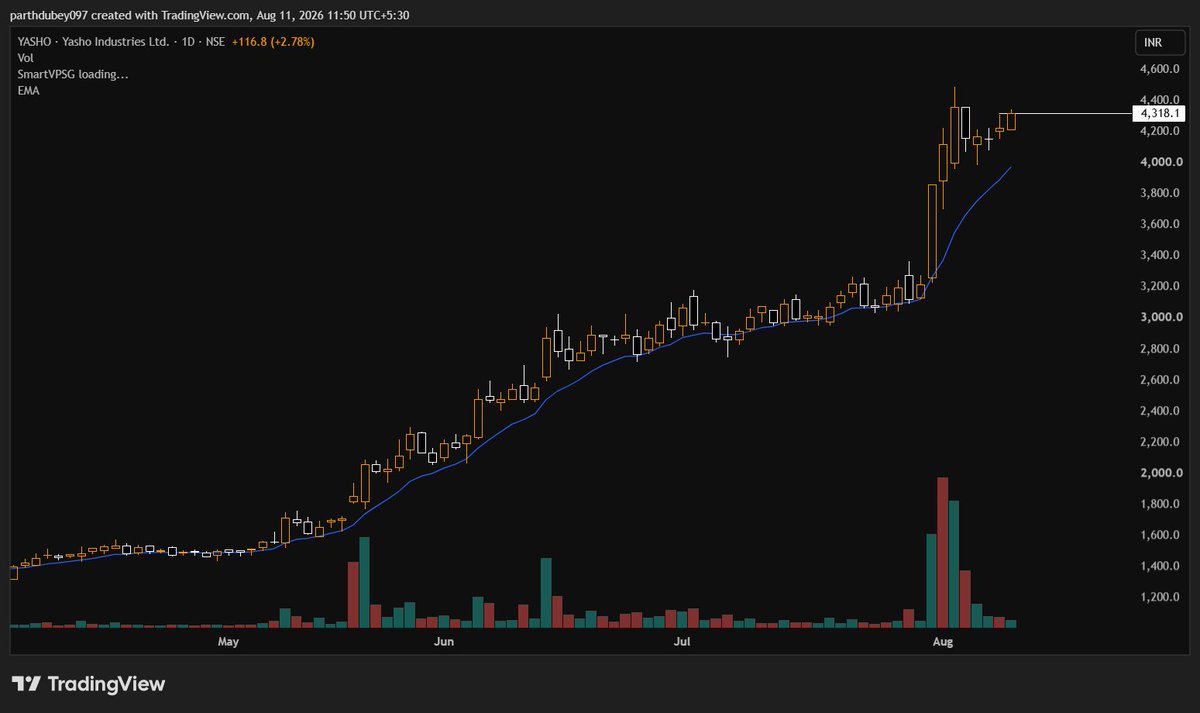Click the 4,000.0 price scale label
Screen dimensions: 1200x713
(x=1162, y=162)
